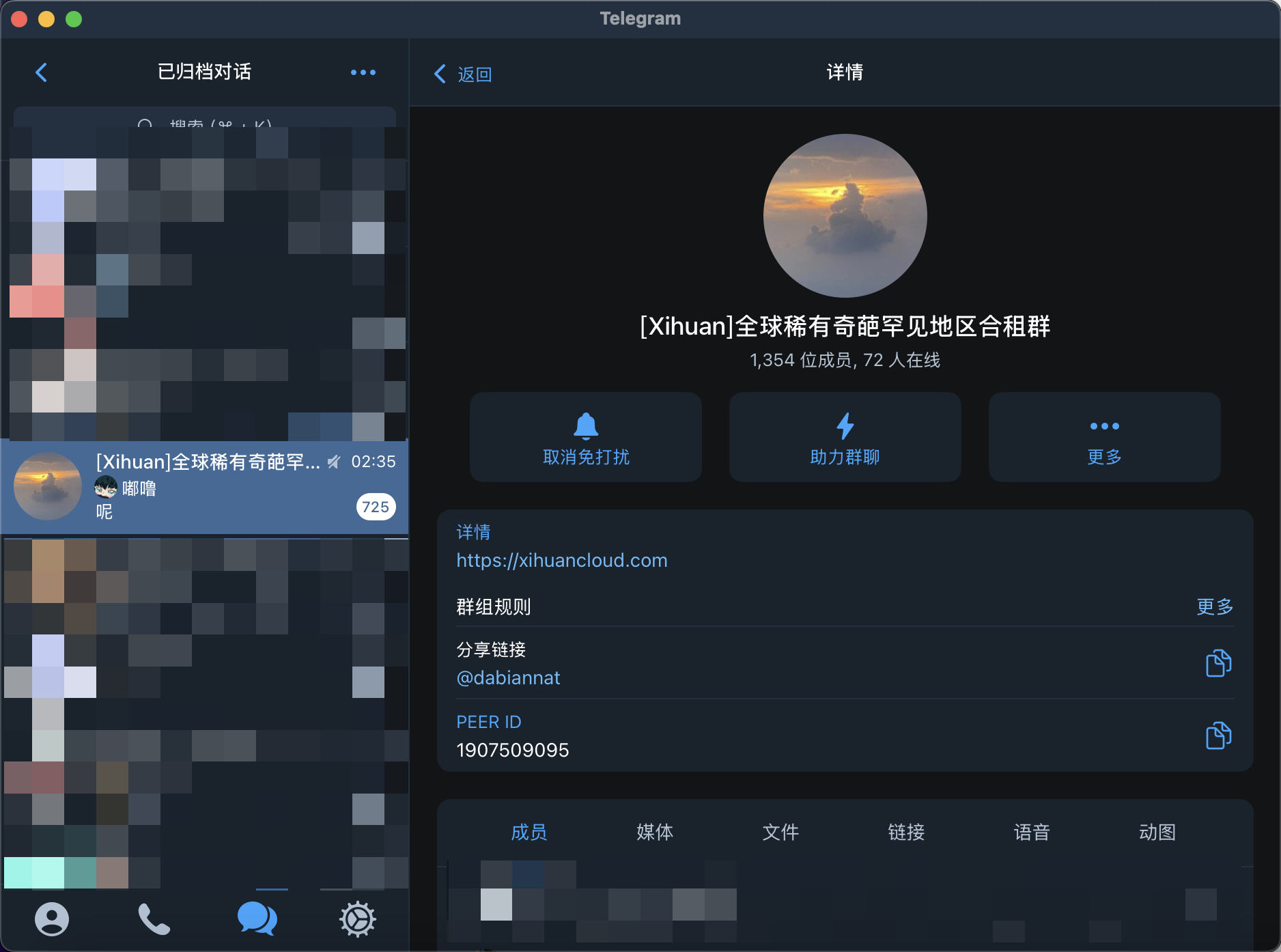Open the Contacts tab icon
This screenshot has height=952, width=1281.
coord(52,919)
